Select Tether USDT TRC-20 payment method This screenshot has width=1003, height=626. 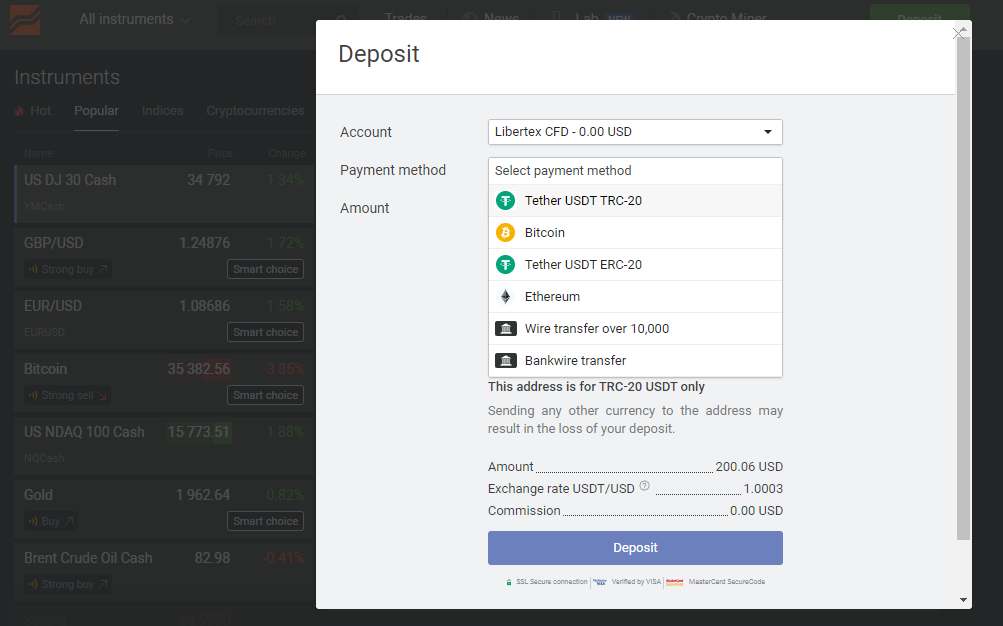pos(635,201)
